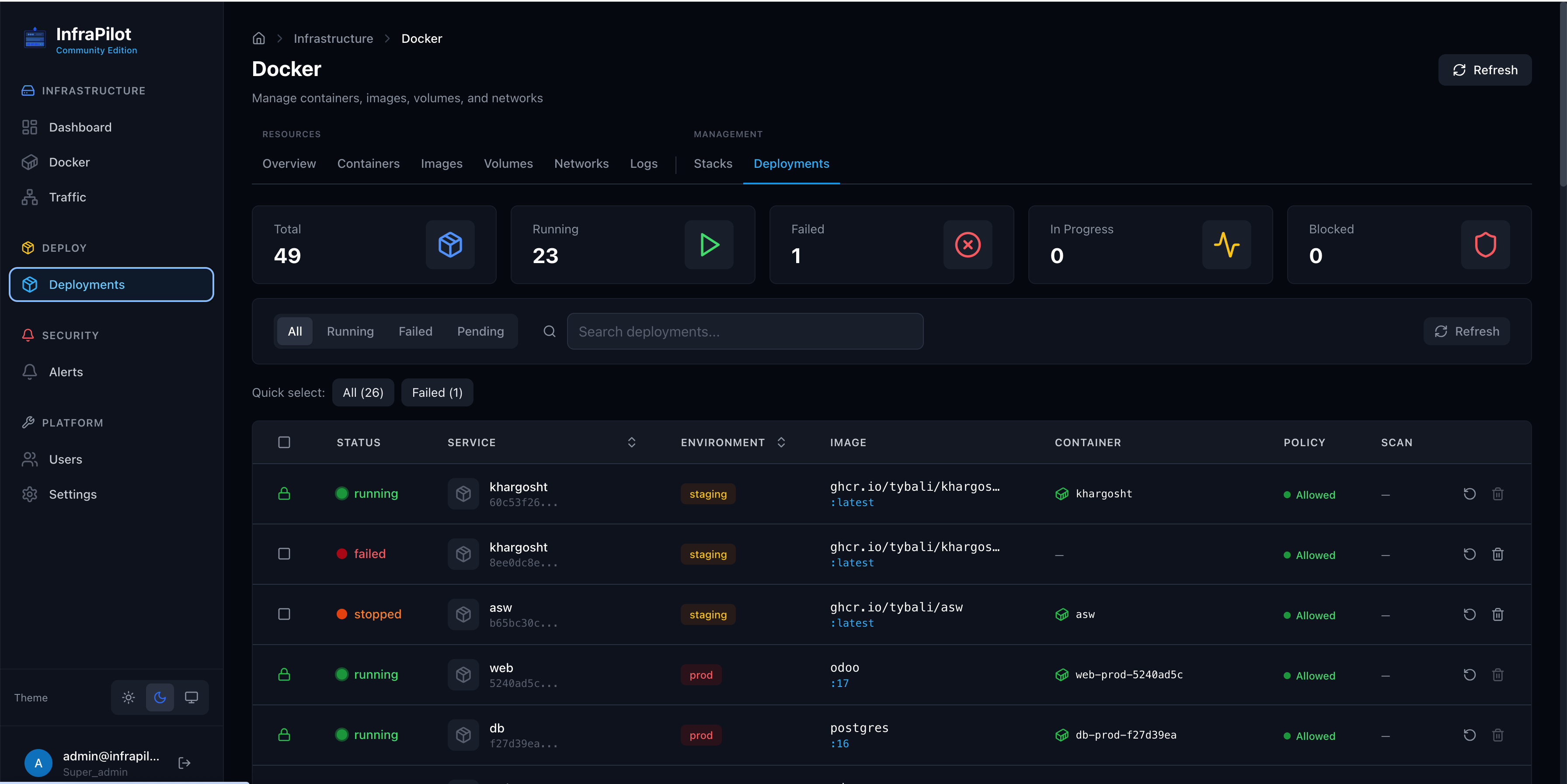The width and height of the screenshot is (1567, 784).
Task: Click the admin user avatar
Action: click(x=38, y=763)
